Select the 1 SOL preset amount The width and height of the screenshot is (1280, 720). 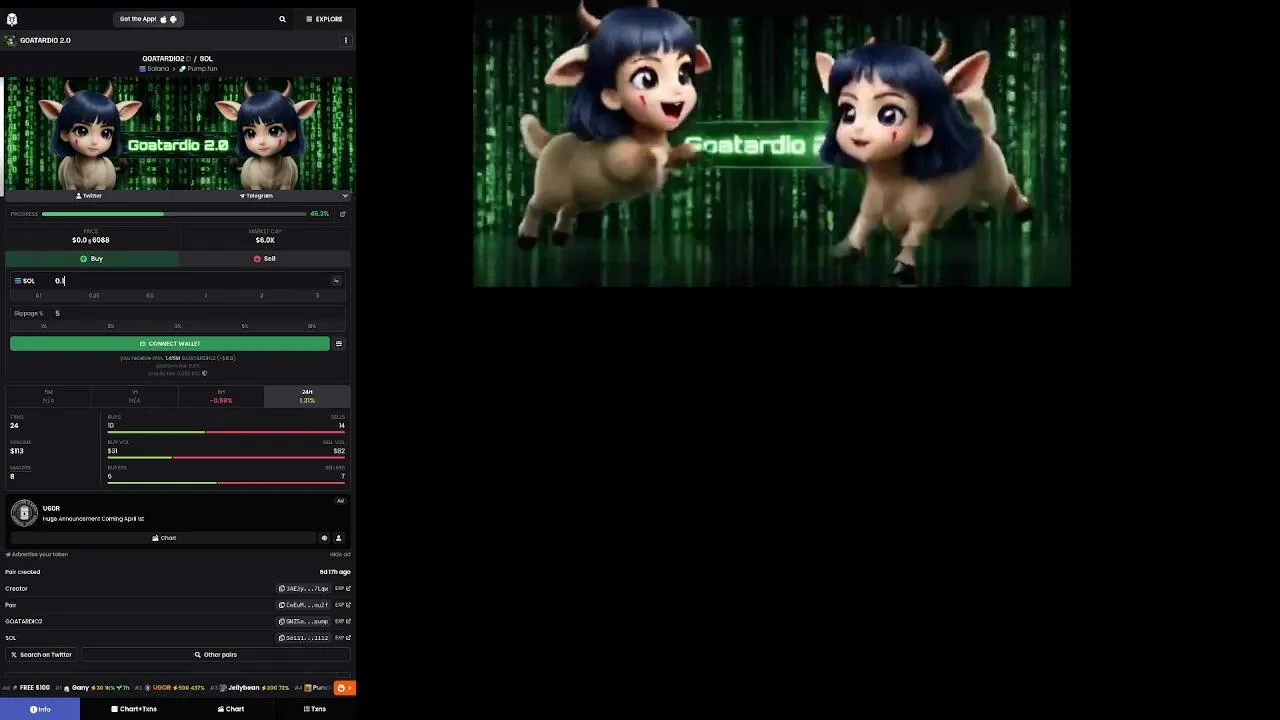pyautogui.click(x=206, y=296)
